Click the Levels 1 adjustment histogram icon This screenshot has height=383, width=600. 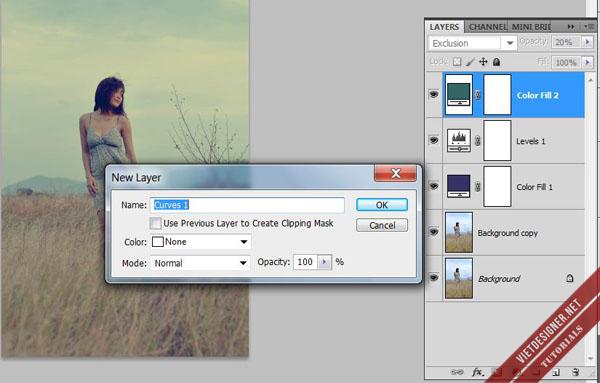tap(459, 140)
